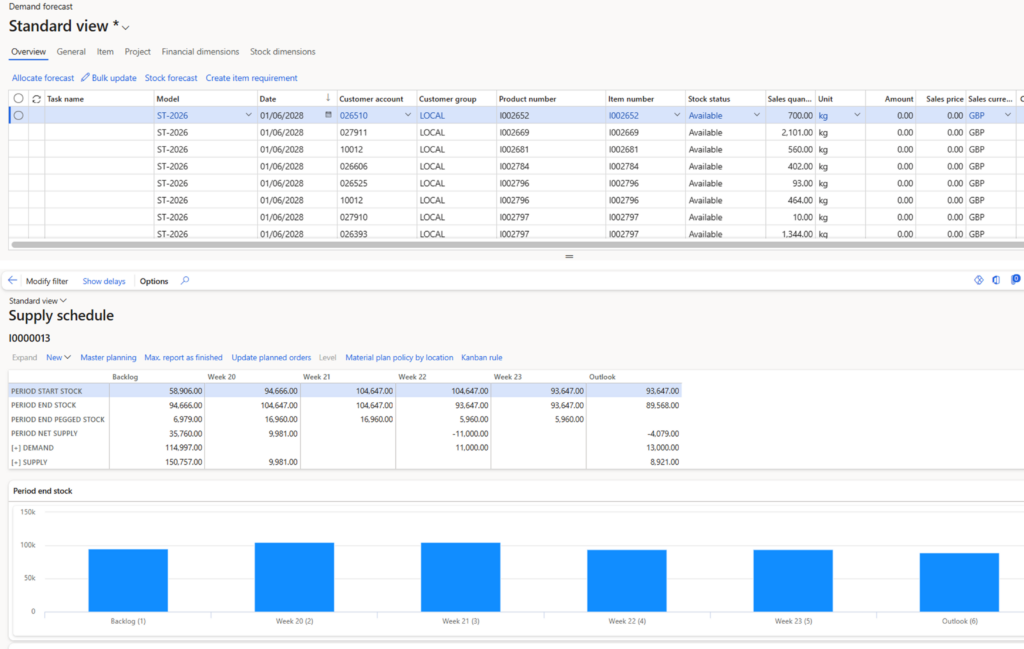Click Update planned orders
Image resolution: width=1024 pixels, height=649 pixels.
point(271,358)
